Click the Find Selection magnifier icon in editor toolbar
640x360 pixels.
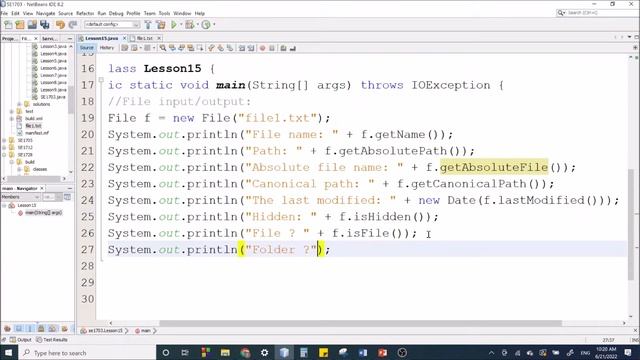click(163, 48)
